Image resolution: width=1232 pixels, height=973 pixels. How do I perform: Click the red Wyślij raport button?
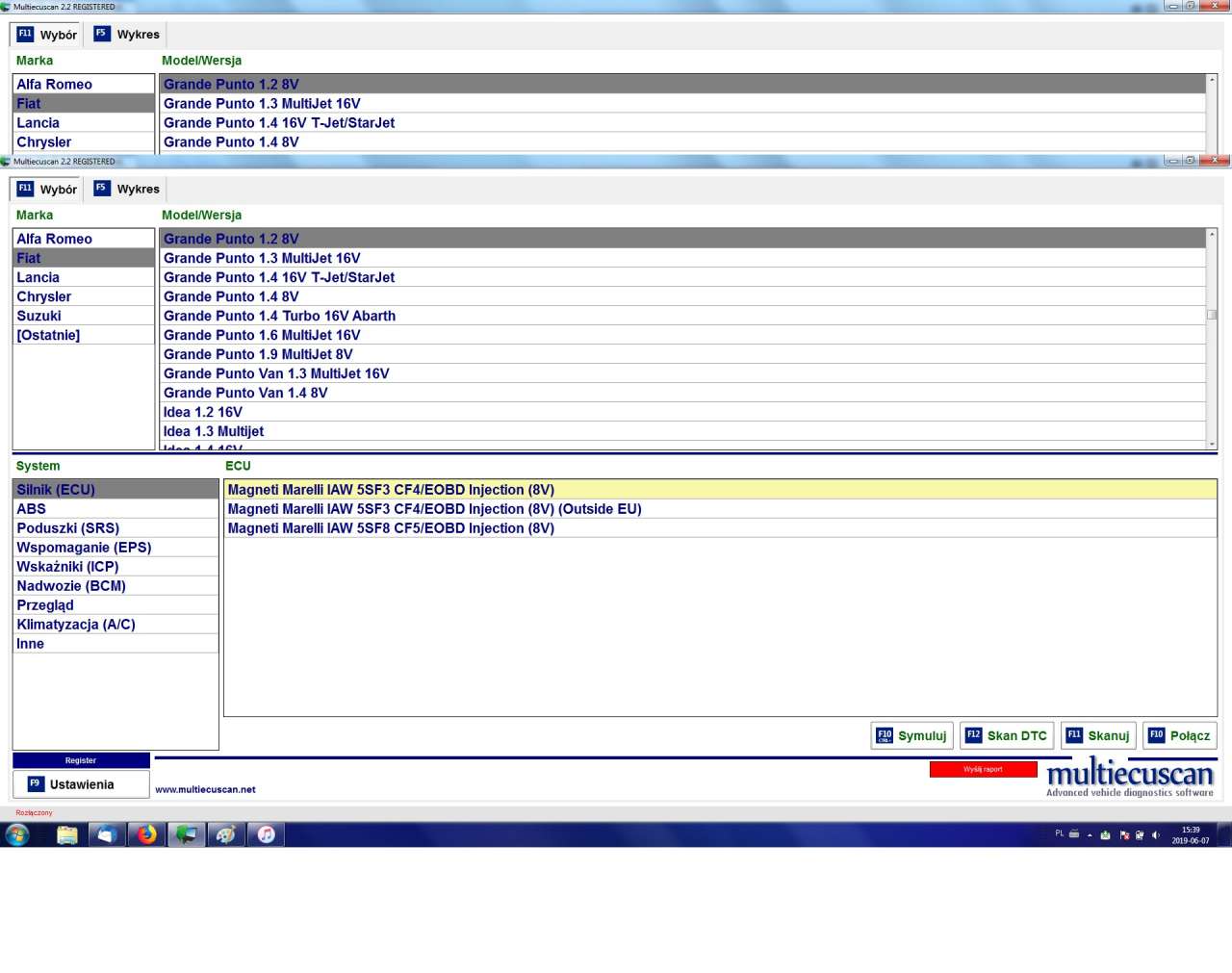click(983, 769)
